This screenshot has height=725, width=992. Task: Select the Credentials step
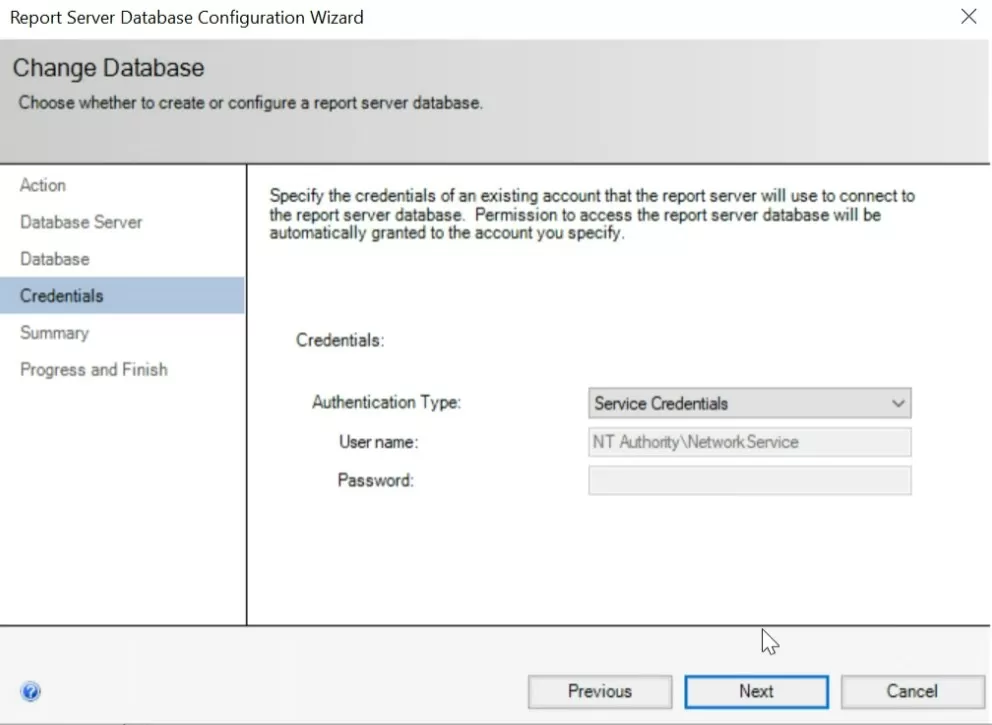coord(61,295)
